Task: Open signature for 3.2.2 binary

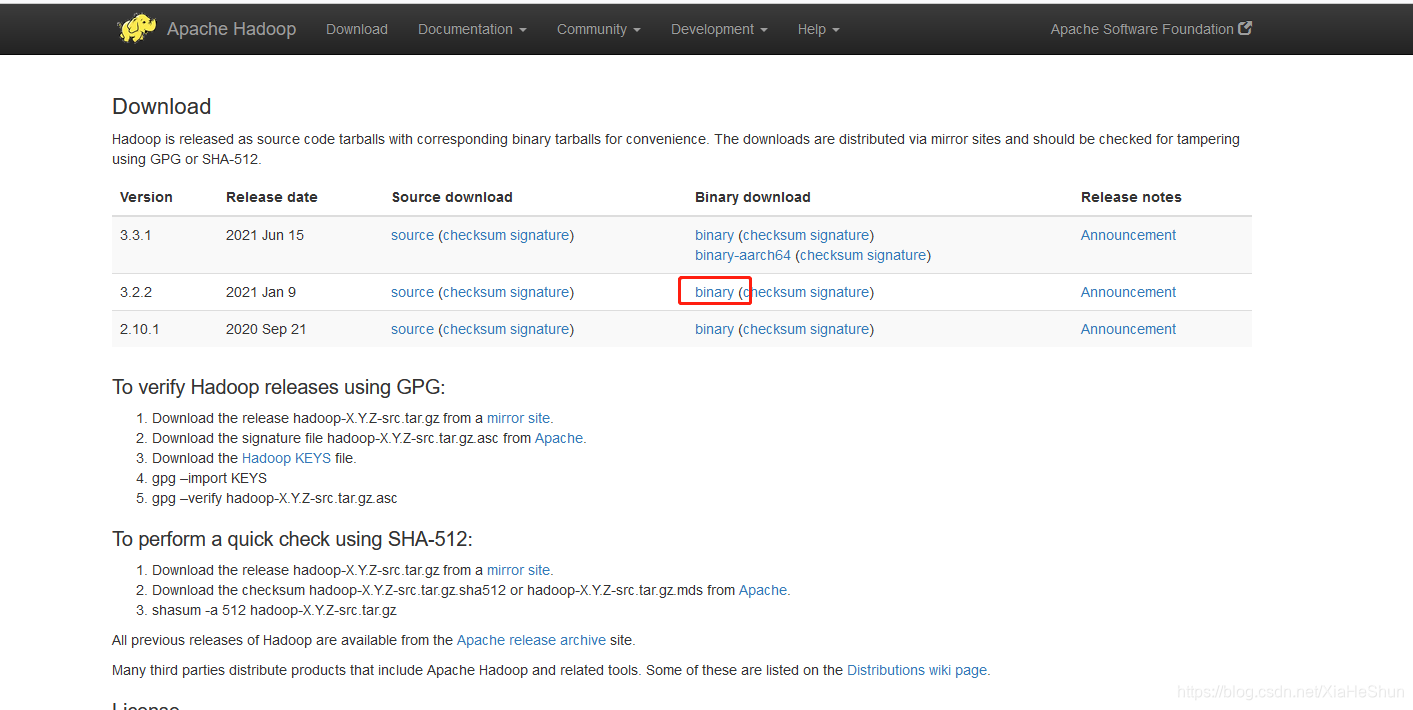Action: [839, 292]
